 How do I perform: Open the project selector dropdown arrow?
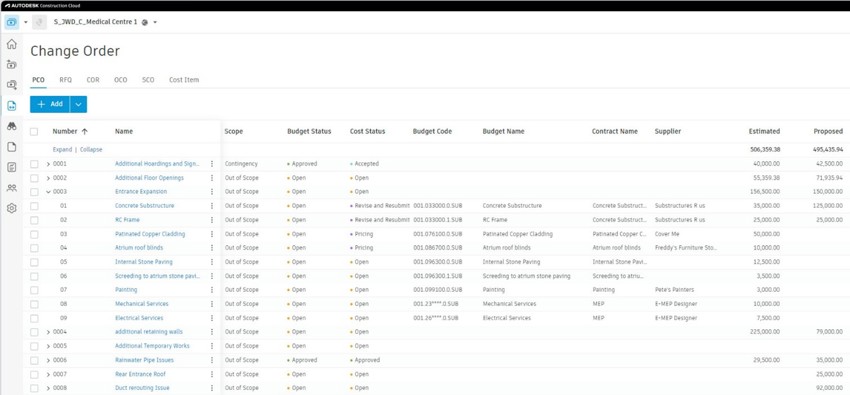[156, 22]
